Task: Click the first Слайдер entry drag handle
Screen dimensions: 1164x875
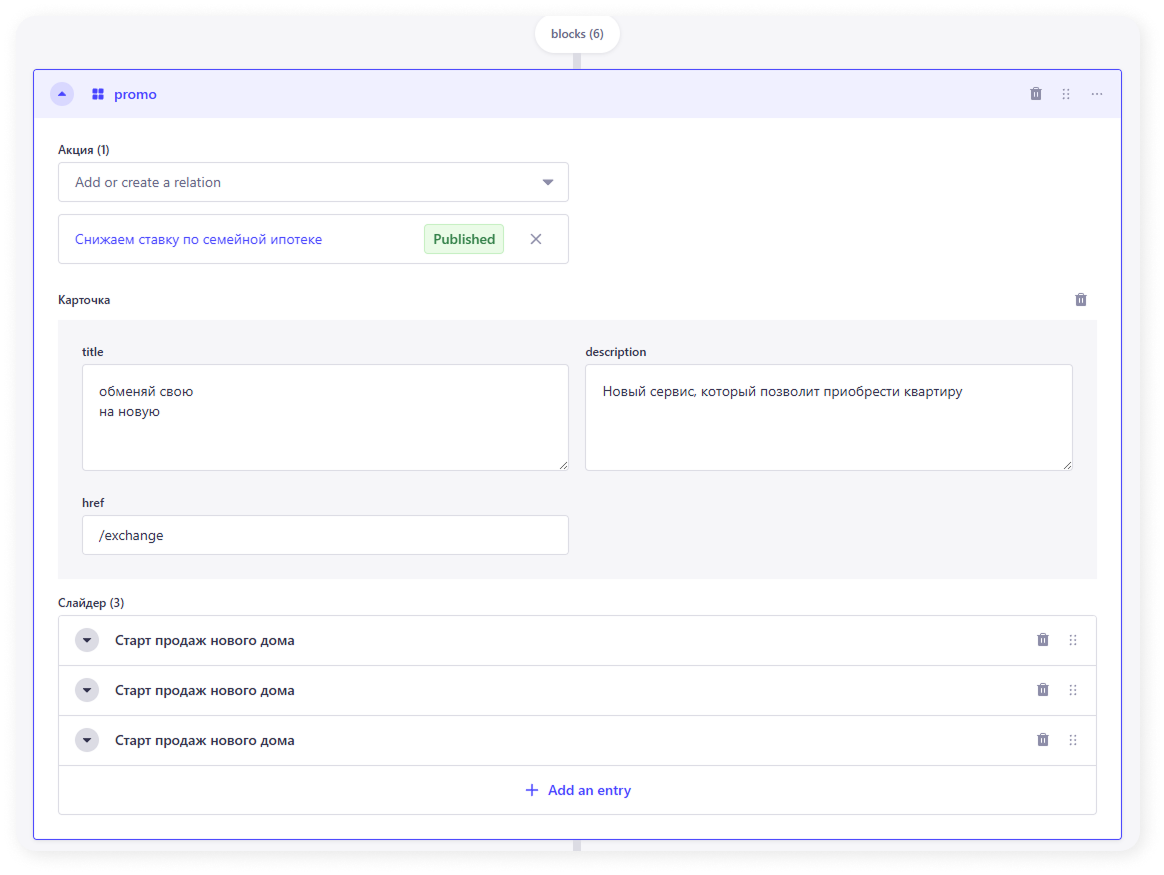Action: coord(1073,640)
